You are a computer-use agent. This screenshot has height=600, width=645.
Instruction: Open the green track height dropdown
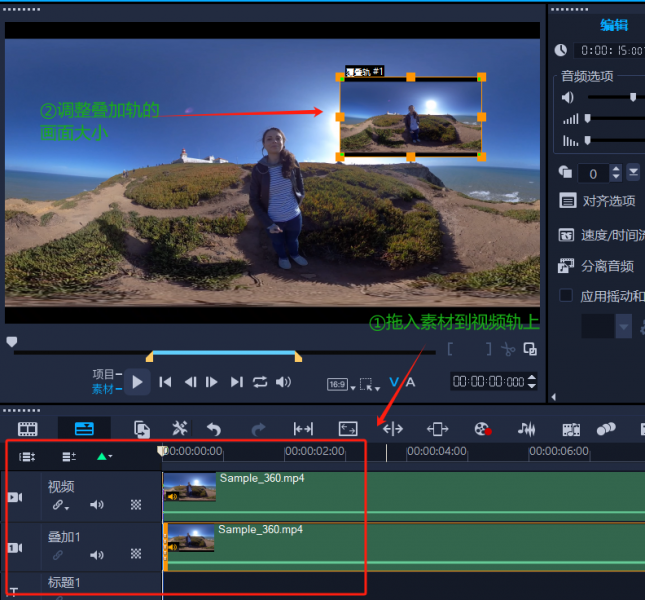click(104, 456)
